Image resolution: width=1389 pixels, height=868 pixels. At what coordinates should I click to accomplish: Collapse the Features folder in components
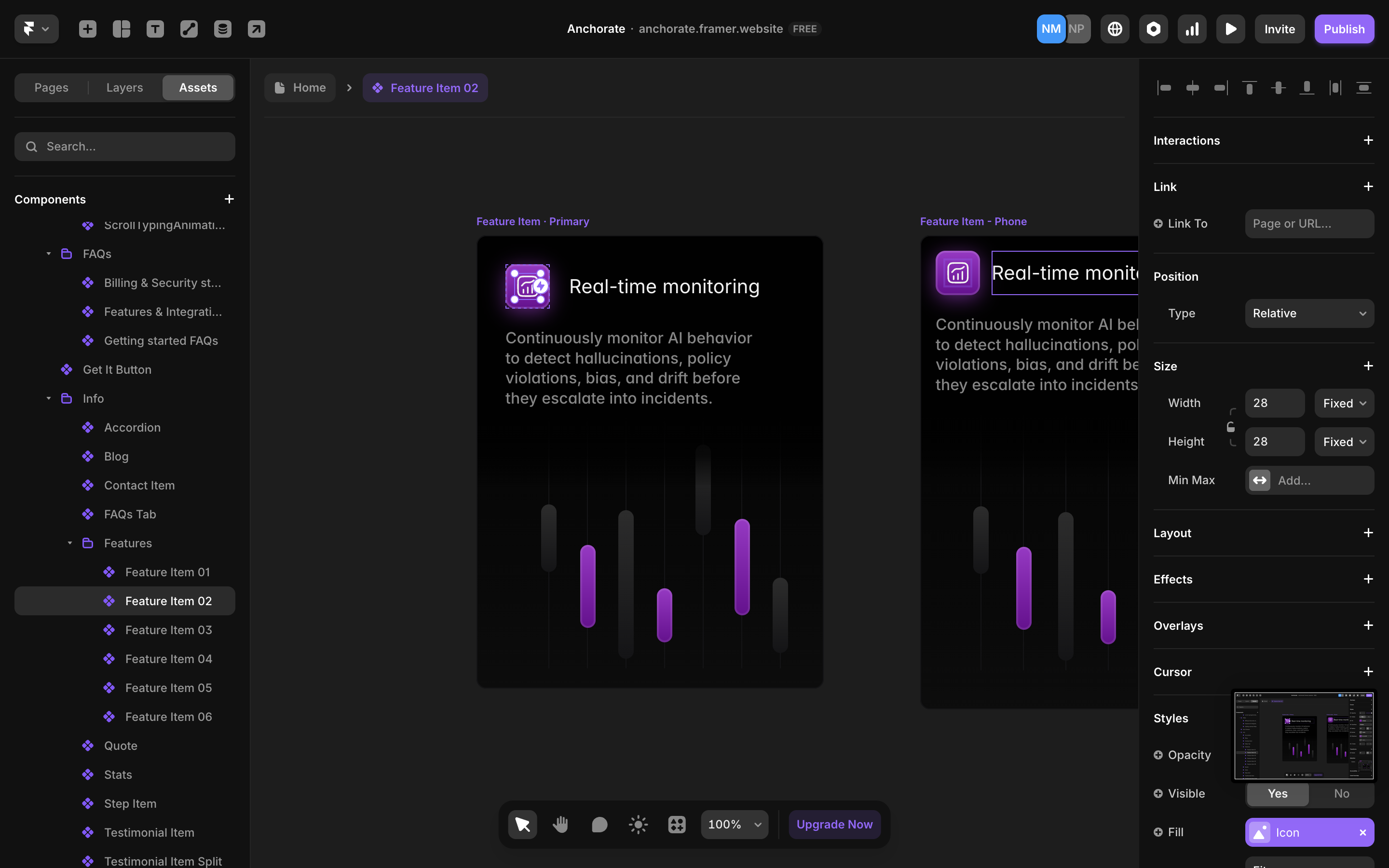pos(69,543)
